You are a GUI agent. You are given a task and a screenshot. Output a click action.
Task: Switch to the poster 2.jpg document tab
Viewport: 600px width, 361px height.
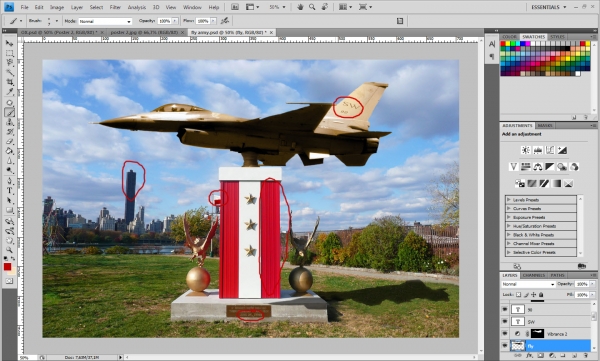pyautogui.click(x=144, y=33)
